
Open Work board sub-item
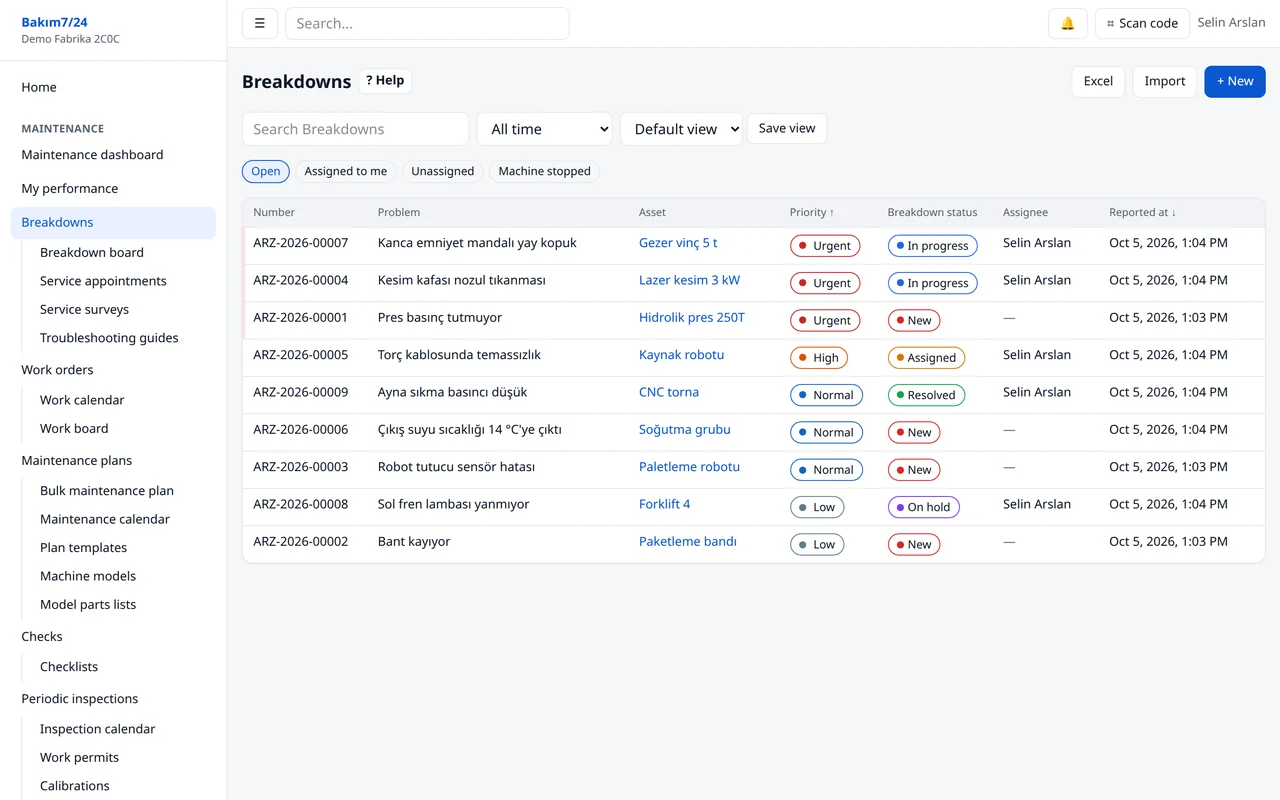[74, 428]
